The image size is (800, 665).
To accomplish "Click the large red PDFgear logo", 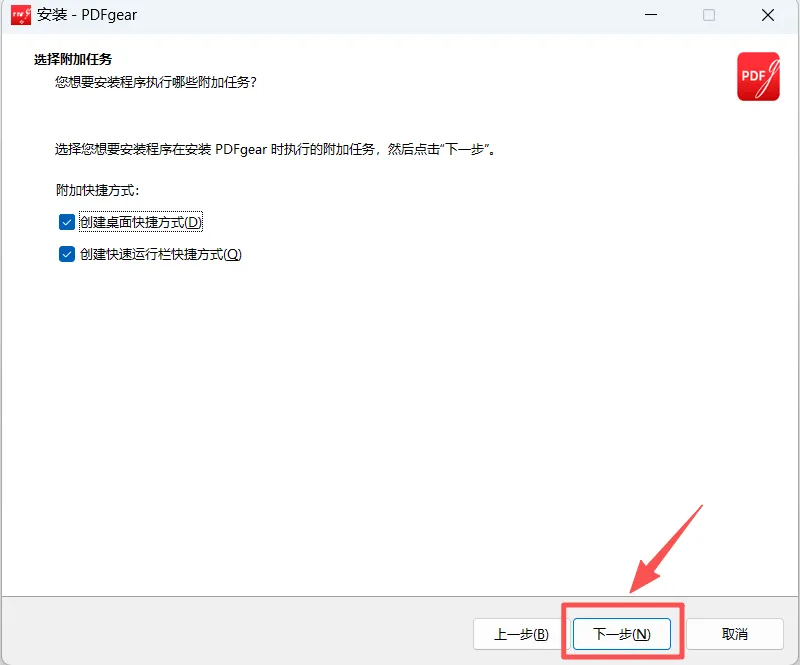I will tap(758, 77).
